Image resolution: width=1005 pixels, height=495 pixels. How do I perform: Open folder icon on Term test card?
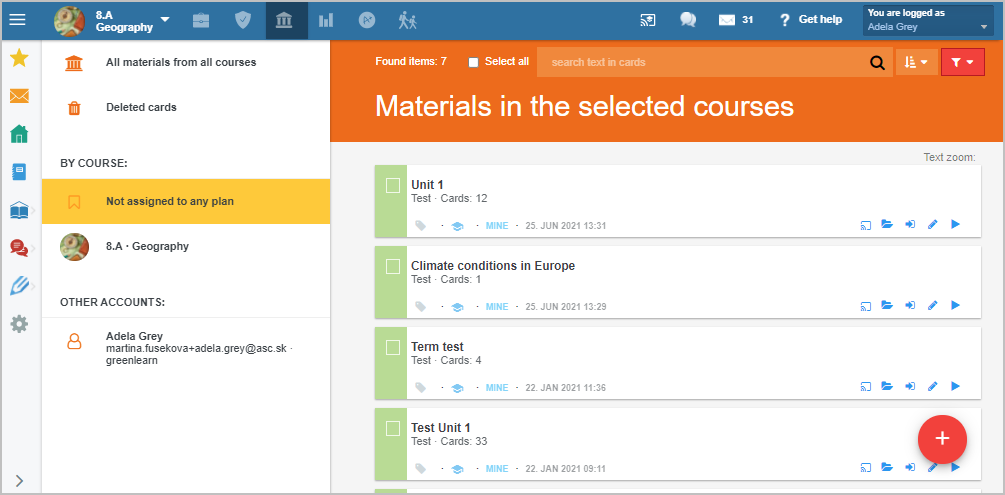[887, 386]
